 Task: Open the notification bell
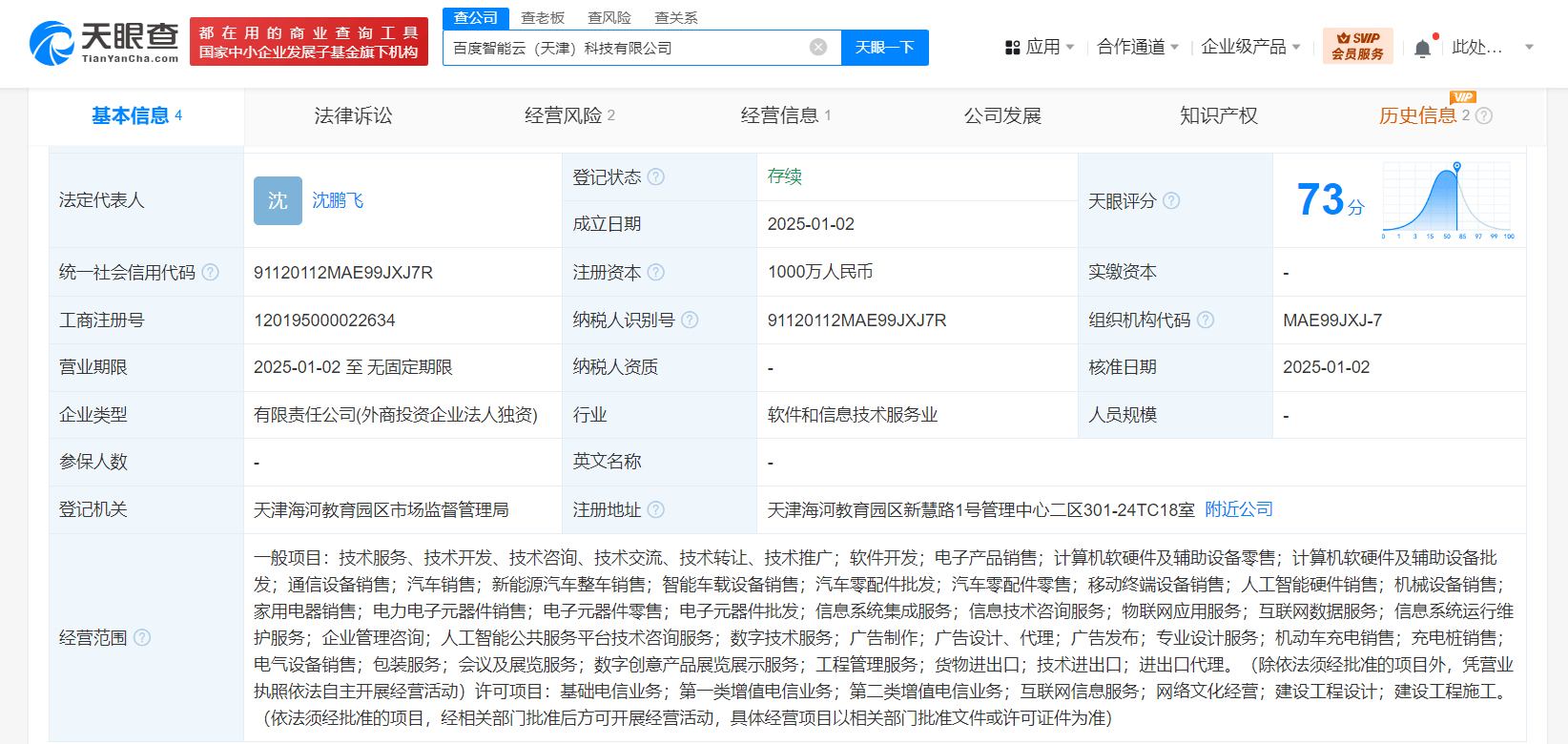1422,48
